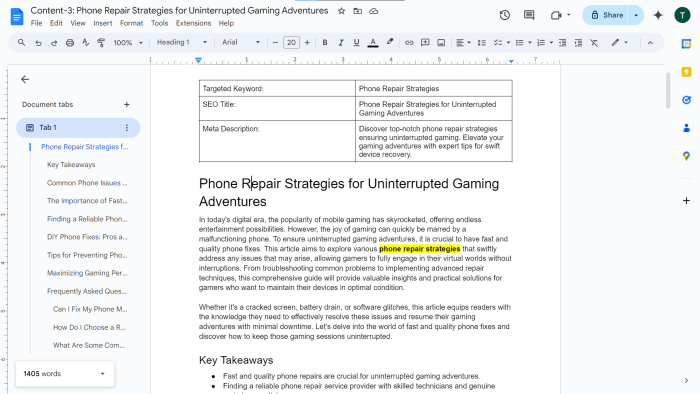Run spelling and grammar check

click(x=85, y=42)
